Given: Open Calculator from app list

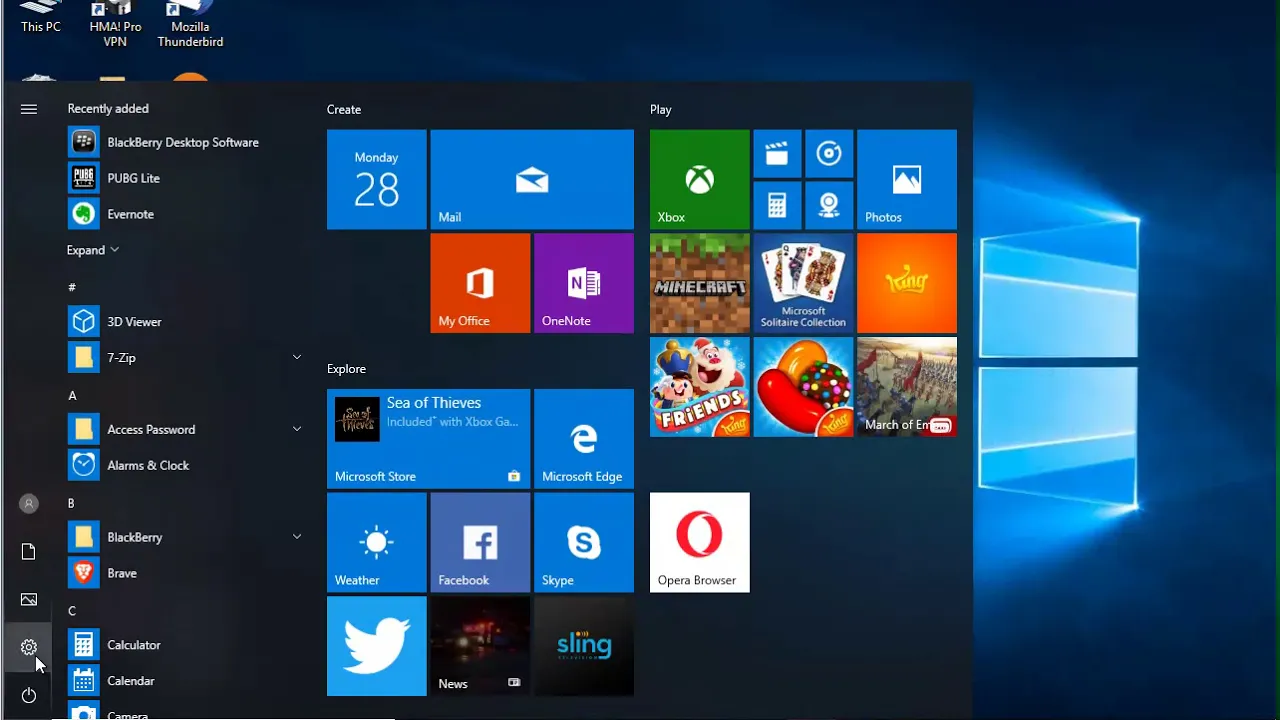Looking at the screenshot, I should coord(184,645).
